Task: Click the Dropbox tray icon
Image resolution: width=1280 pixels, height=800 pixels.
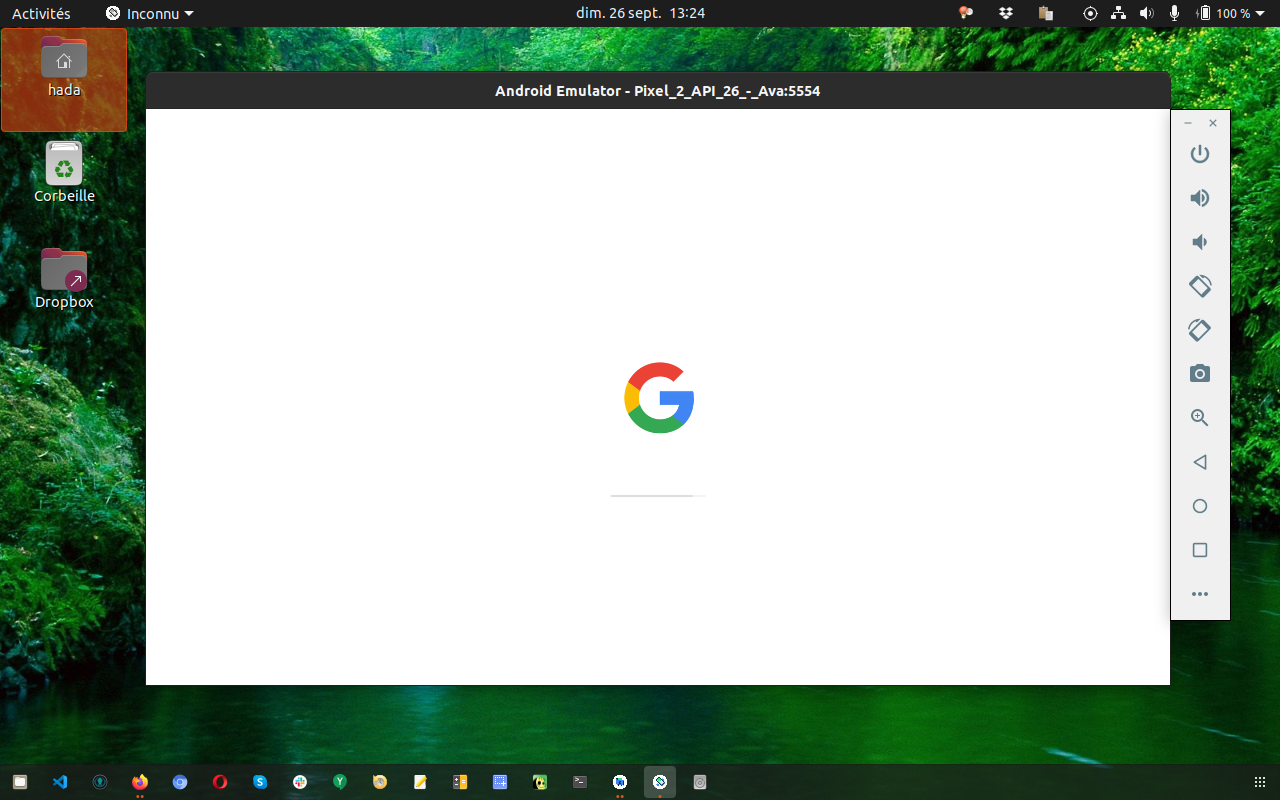Action: click(x=1006, y=13)
